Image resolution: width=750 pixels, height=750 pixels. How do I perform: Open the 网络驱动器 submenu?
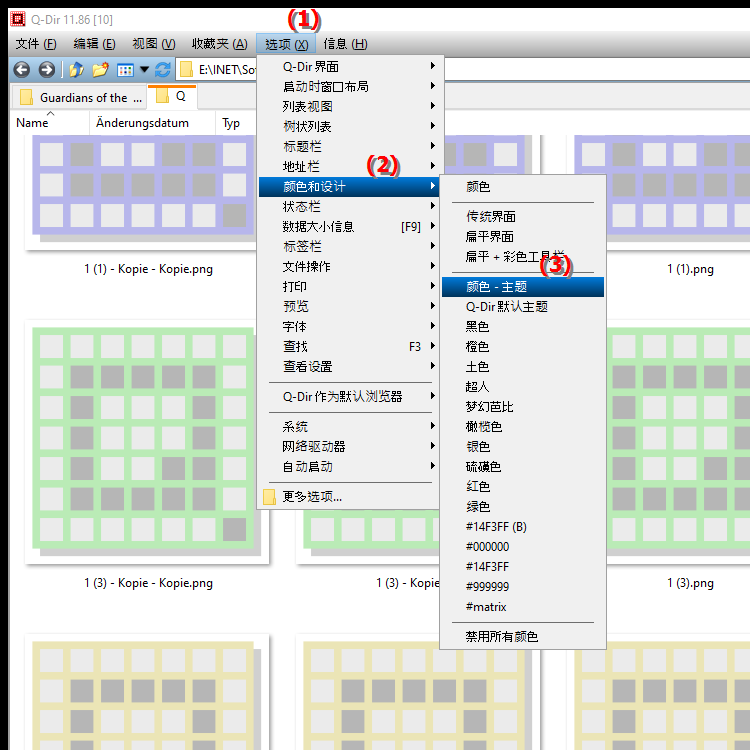[349, 446]
